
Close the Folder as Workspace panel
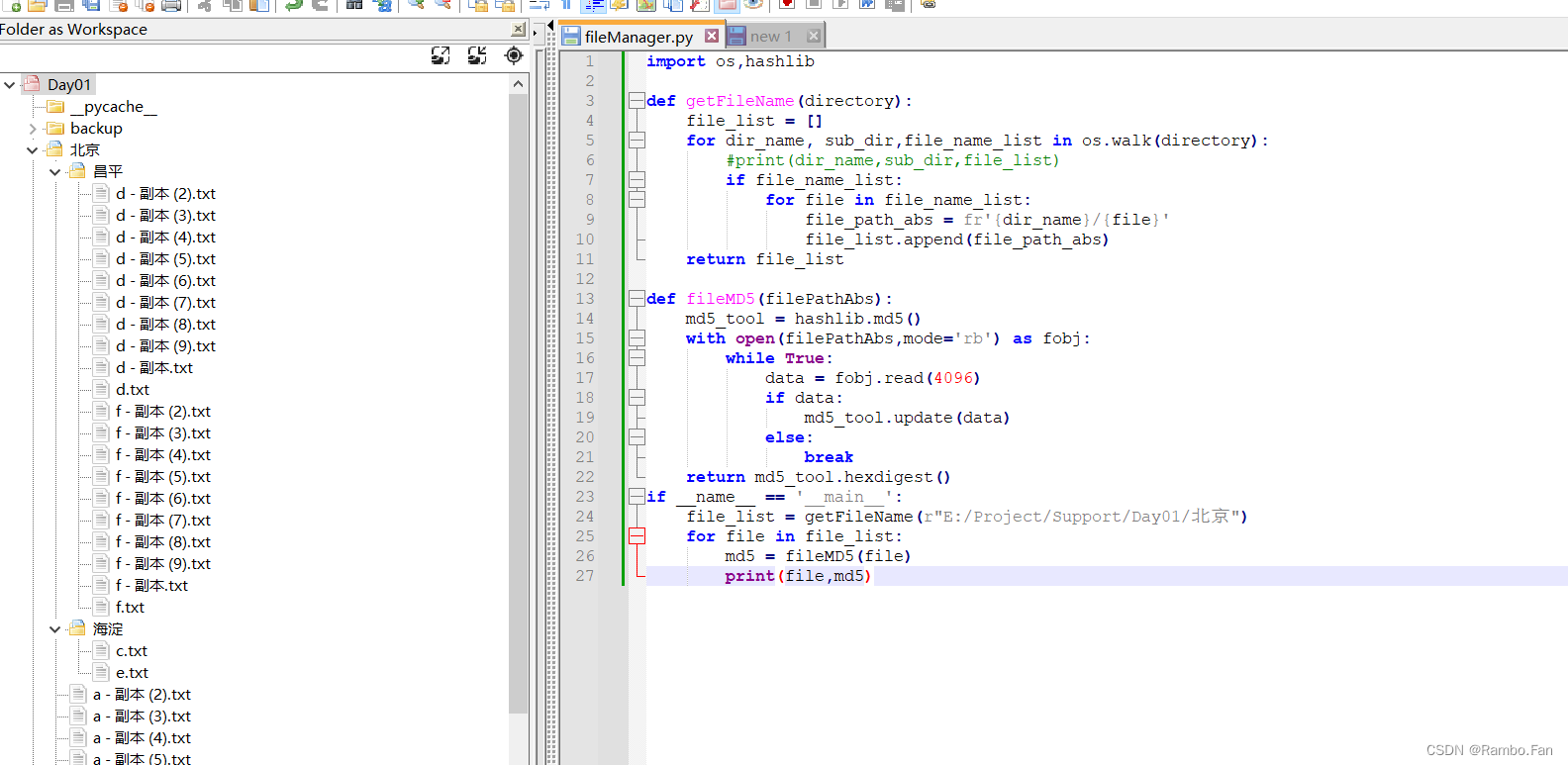click(518, 30)
